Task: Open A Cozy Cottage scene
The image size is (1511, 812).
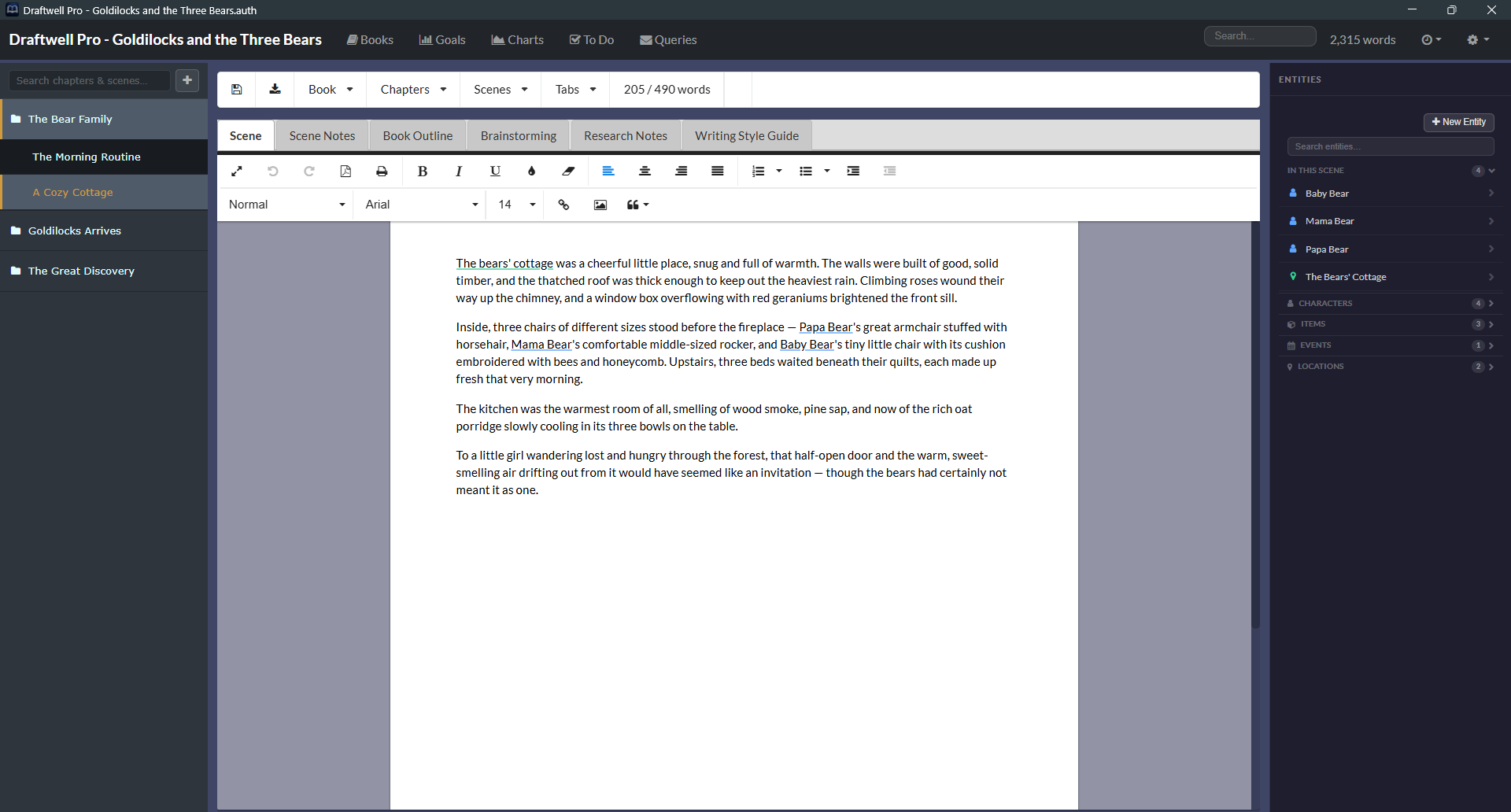Action: 104,193
